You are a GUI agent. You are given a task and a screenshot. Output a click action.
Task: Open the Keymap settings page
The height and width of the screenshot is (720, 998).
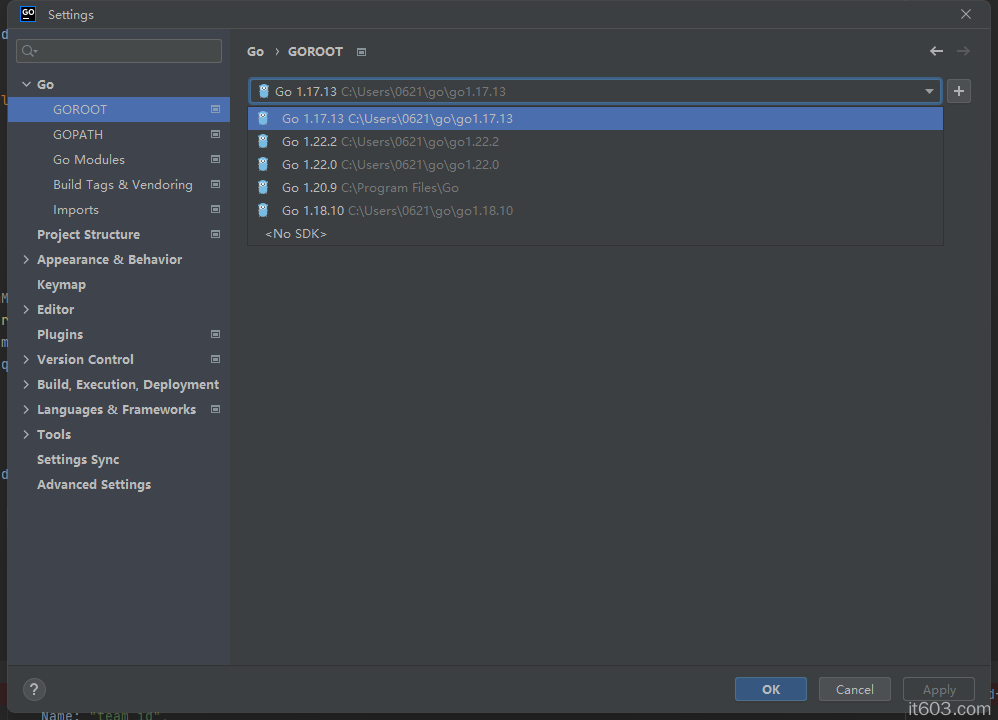61,284
